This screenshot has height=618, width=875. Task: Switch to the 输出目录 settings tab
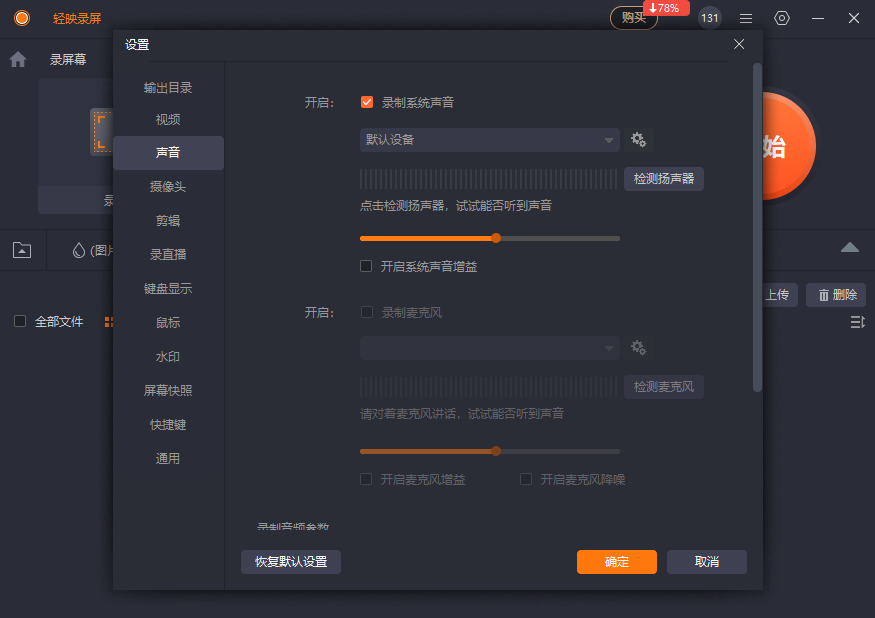[x=168, y=88]
